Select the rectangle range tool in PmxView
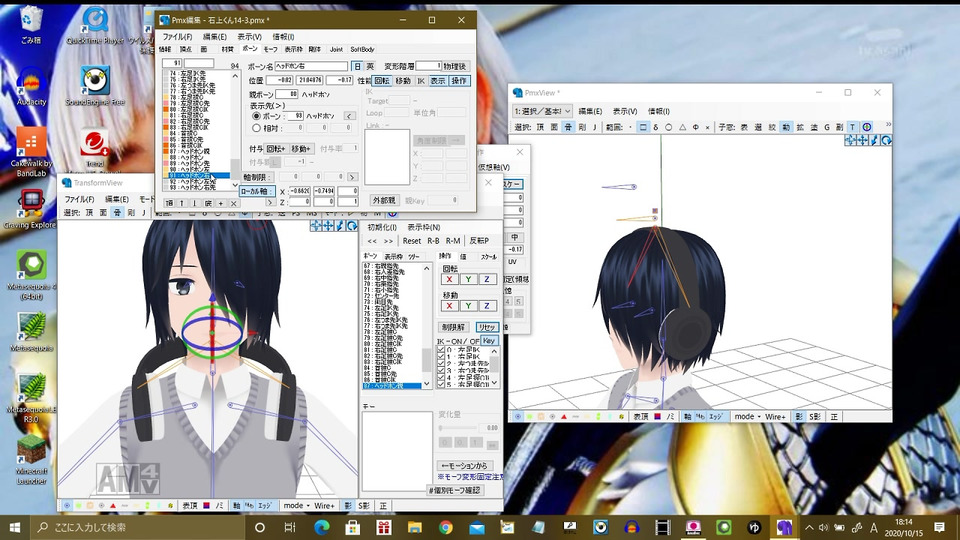Screen dimensions: 960x540 pyautogui.click(x=642, y=127)
